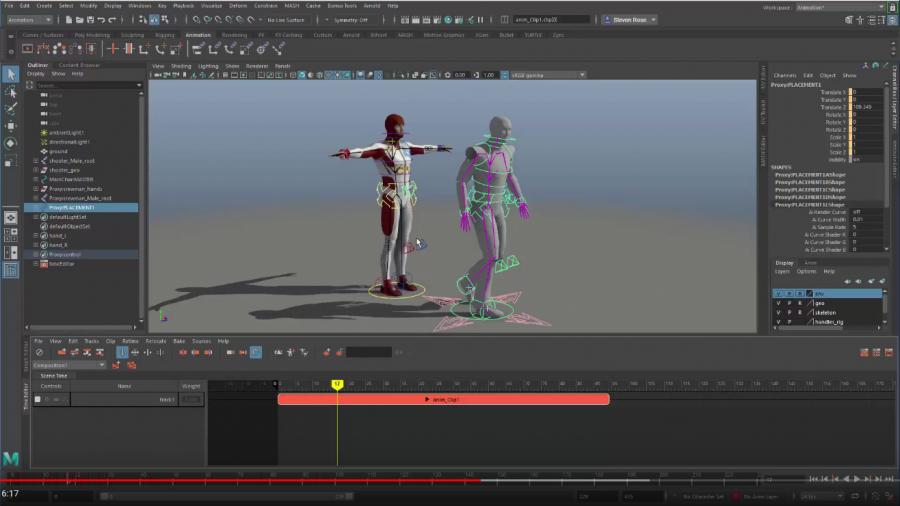
Task: Toggle the track checkbox in Time Editor controls
Action: pos(38,399)
